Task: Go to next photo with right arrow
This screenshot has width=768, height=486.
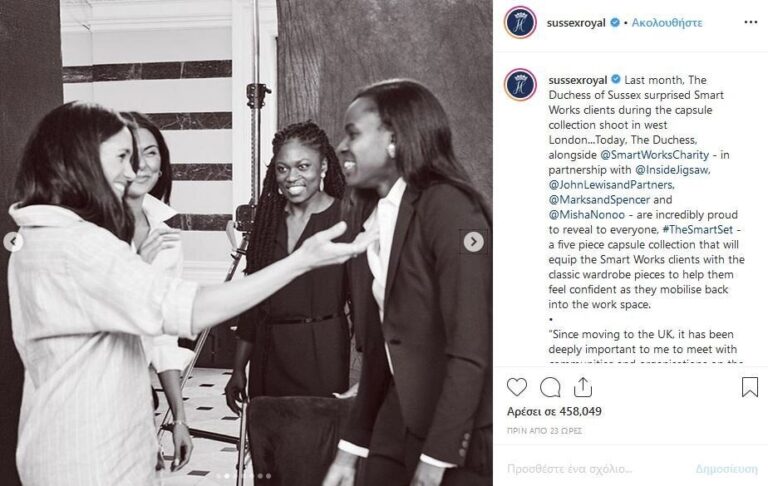Action: [x=473, y=242]
